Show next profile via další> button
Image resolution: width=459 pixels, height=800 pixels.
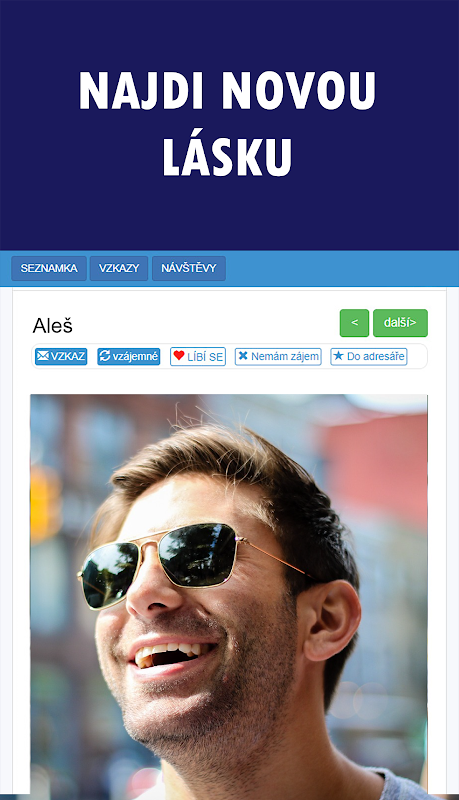coord(400,323)
